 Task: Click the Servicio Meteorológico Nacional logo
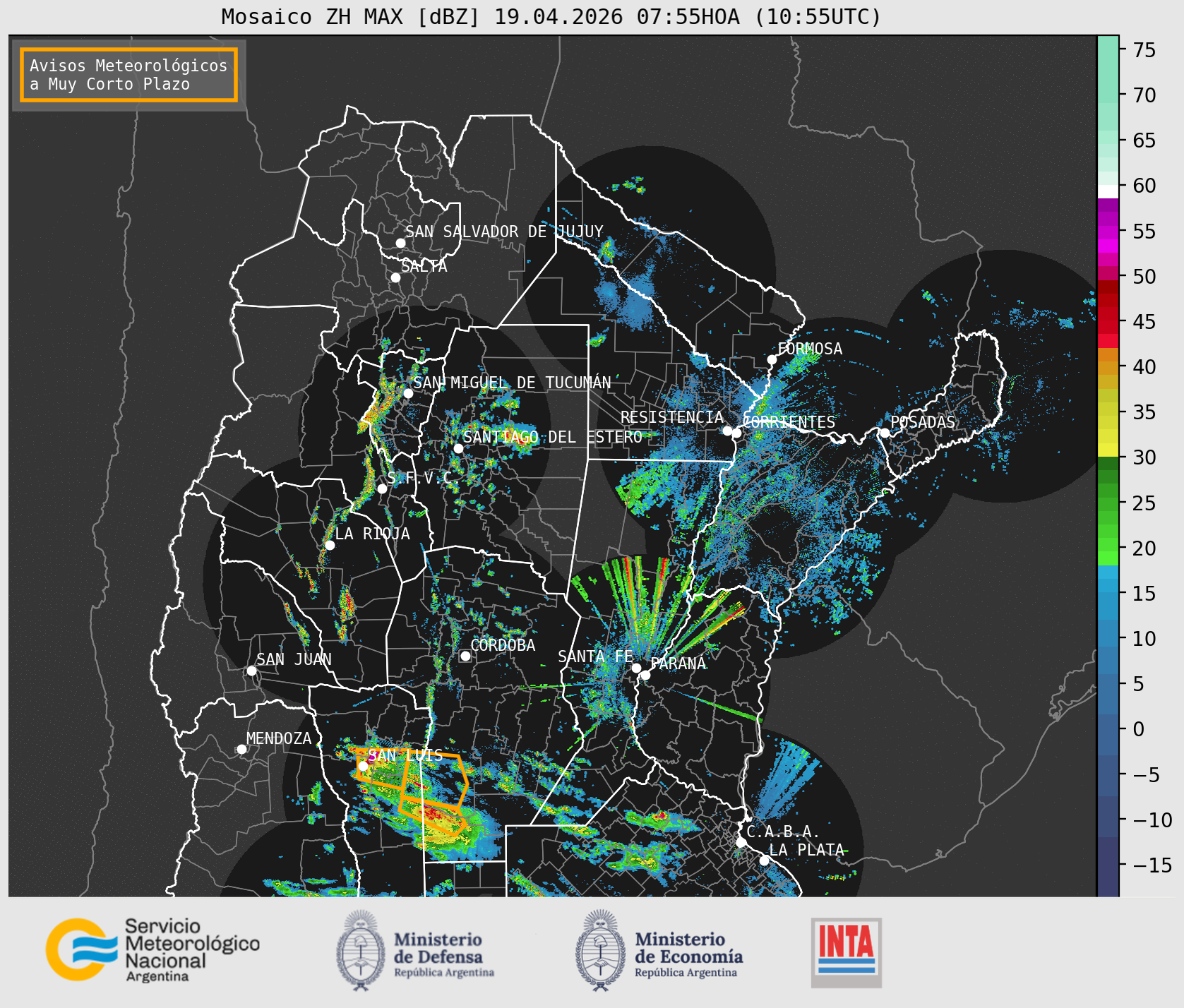pyautogui.click(x=153, y=949)
